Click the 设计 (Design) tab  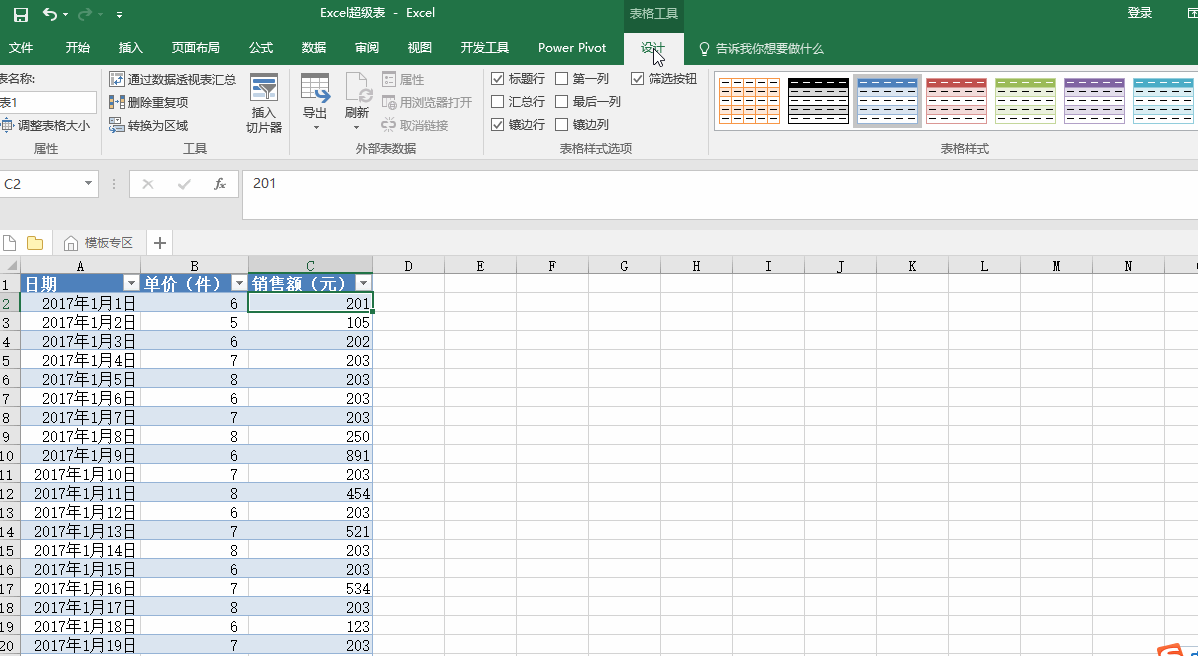pyautogui.click(x=653, y=47)
